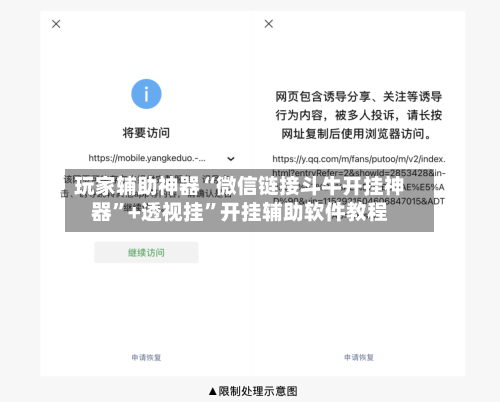Open 申请恢复 link on left panel
The width and height of the screenshot is (500, 402).
tap(146, 357)
